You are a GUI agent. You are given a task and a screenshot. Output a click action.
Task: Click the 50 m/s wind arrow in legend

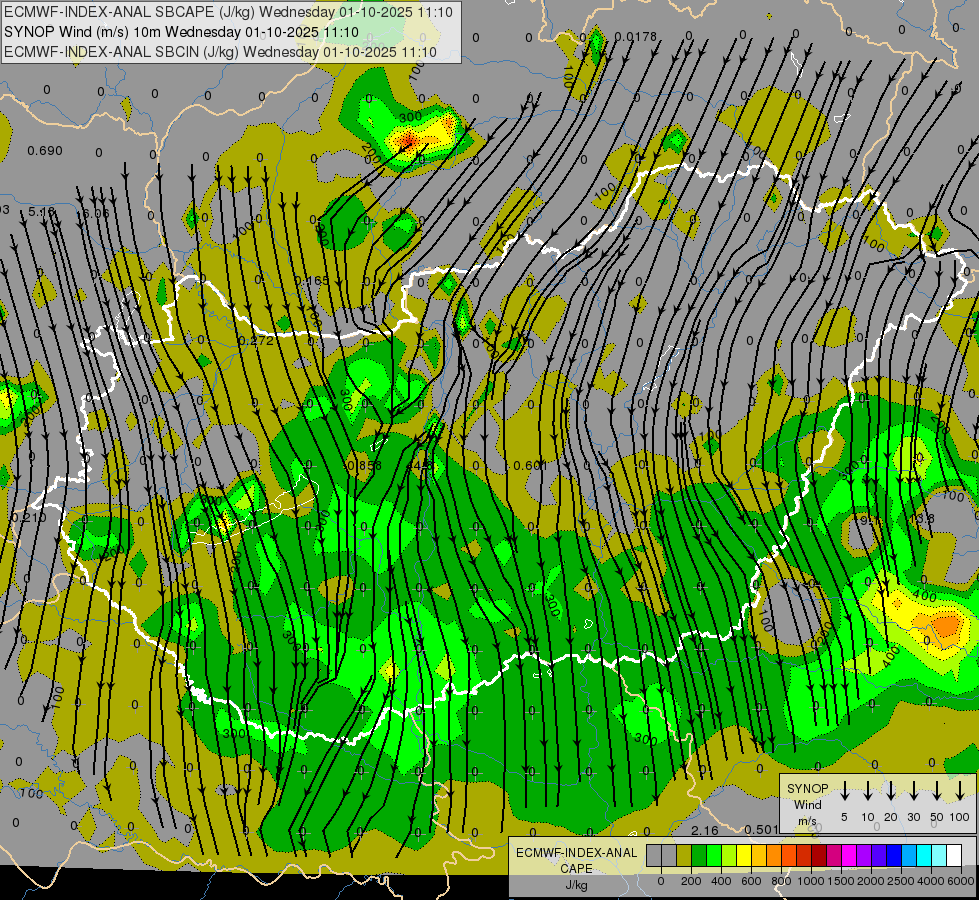(x=937, y=791)
